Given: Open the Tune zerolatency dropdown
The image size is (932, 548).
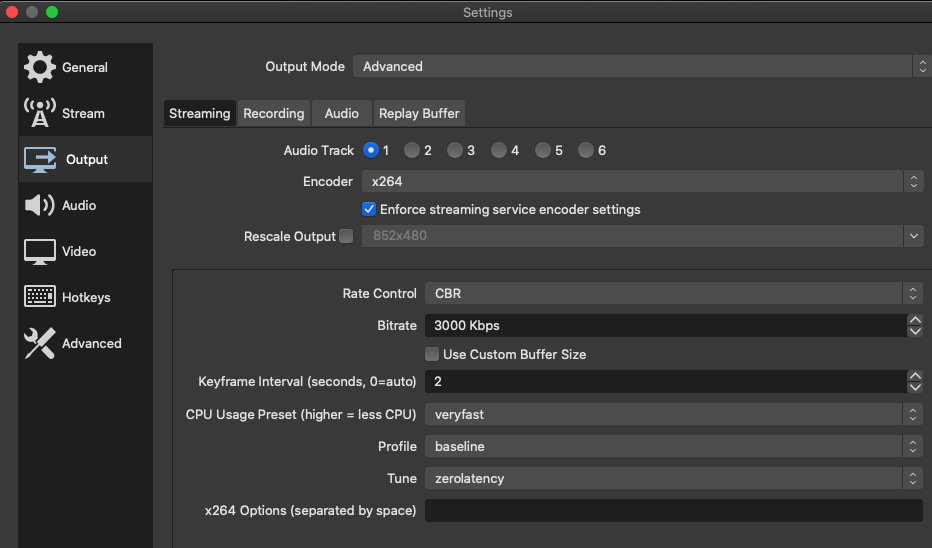Looking at the screenshot, I should point(674,478).
